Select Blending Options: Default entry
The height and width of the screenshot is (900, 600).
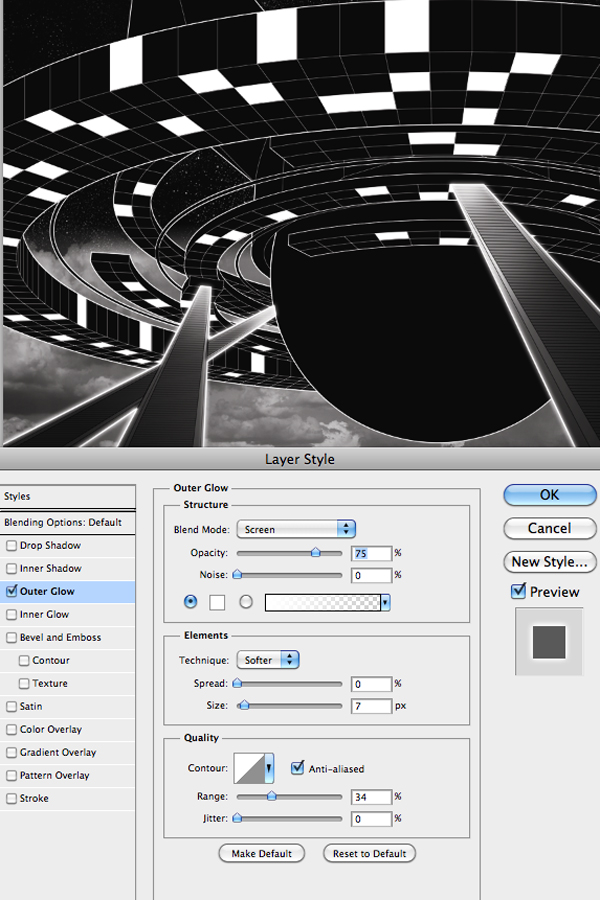click(x=67, y=522)
